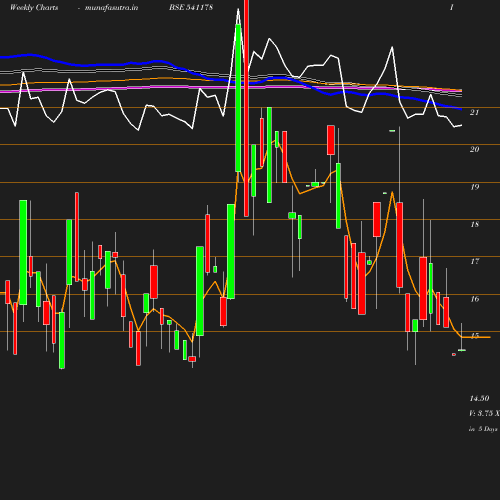Image resolution: width=500 pixels, height=500 pixels.
Task: Click the price axis label 19
Action: tap(475, 187)
